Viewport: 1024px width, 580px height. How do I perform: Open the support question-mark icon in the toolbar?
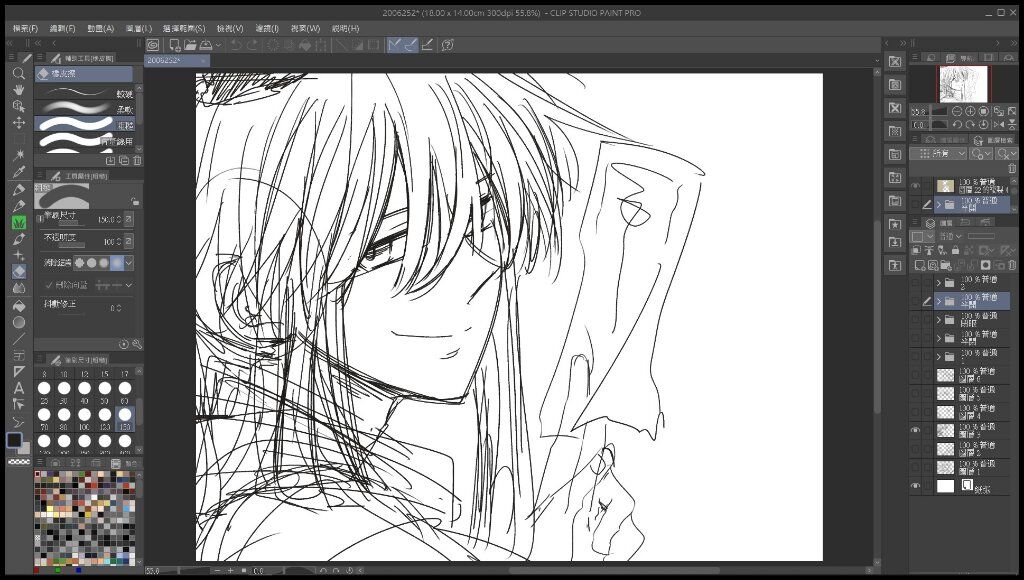(x=448, y=45)
